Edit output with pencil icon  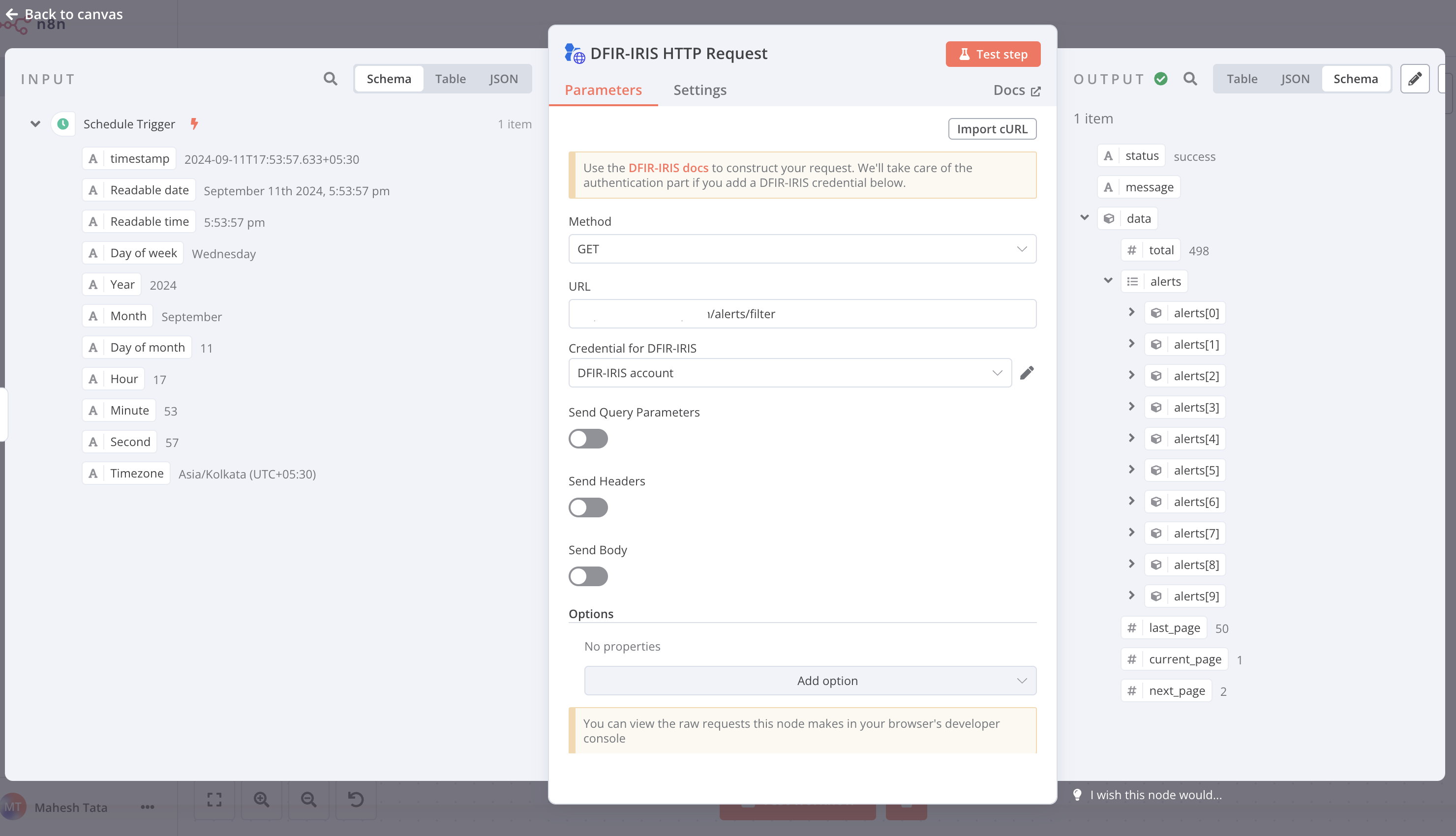pyautogui.click(x=1415, y=79)
